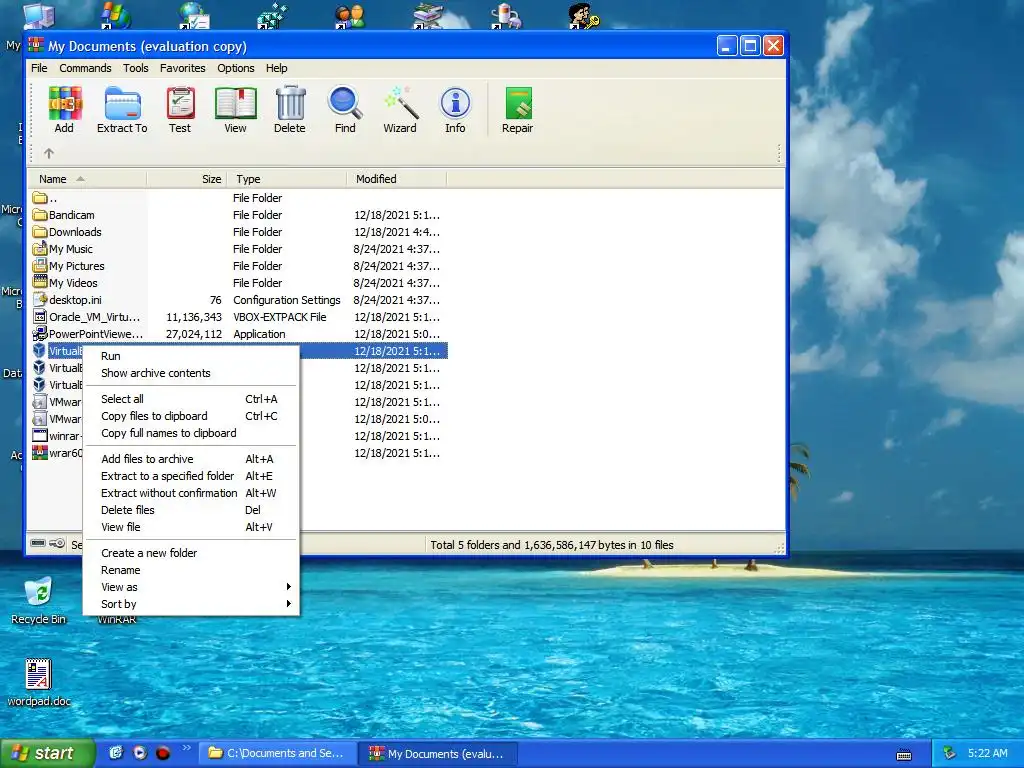This screenshot has width=1024, height=768.
Task: Click the key icon in status bar
Action: (57, 543)
